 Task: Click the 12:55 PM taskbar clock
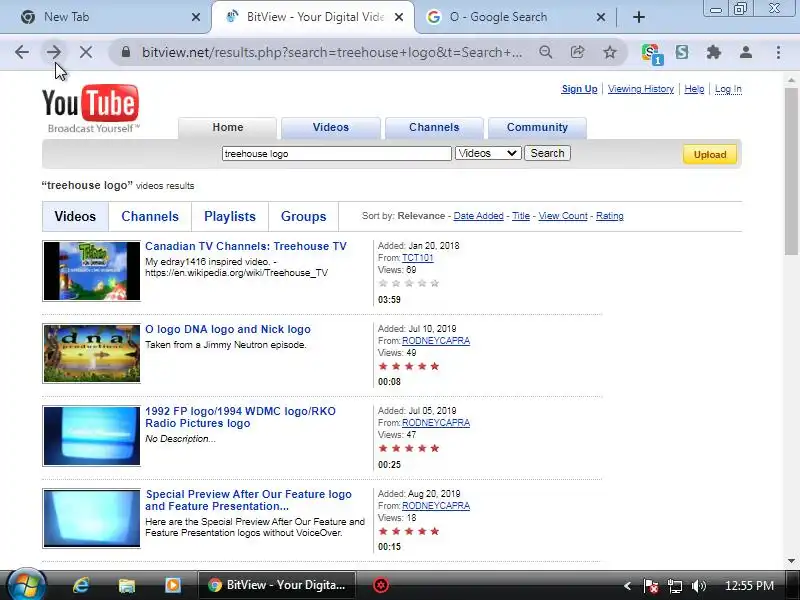749,586
